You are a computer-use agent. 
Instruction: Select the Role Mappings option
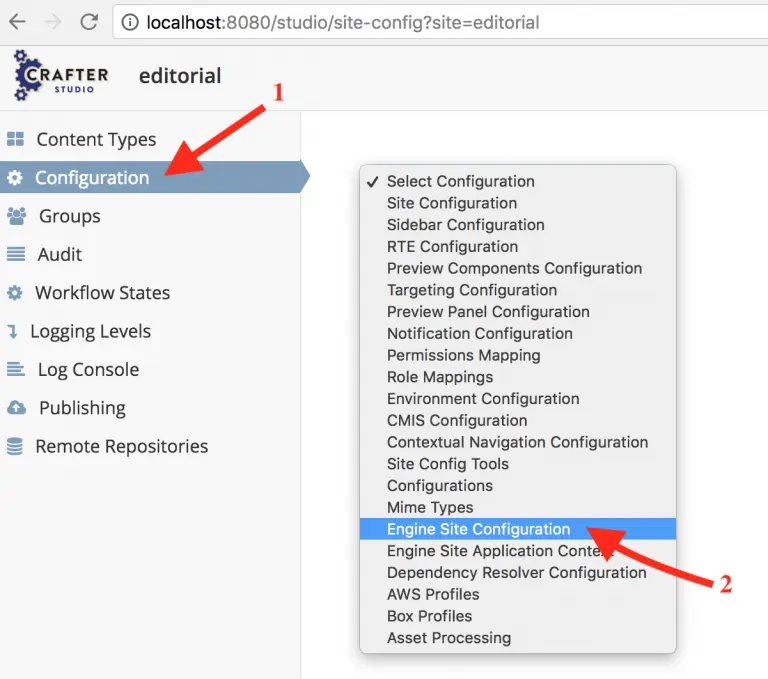440,377
